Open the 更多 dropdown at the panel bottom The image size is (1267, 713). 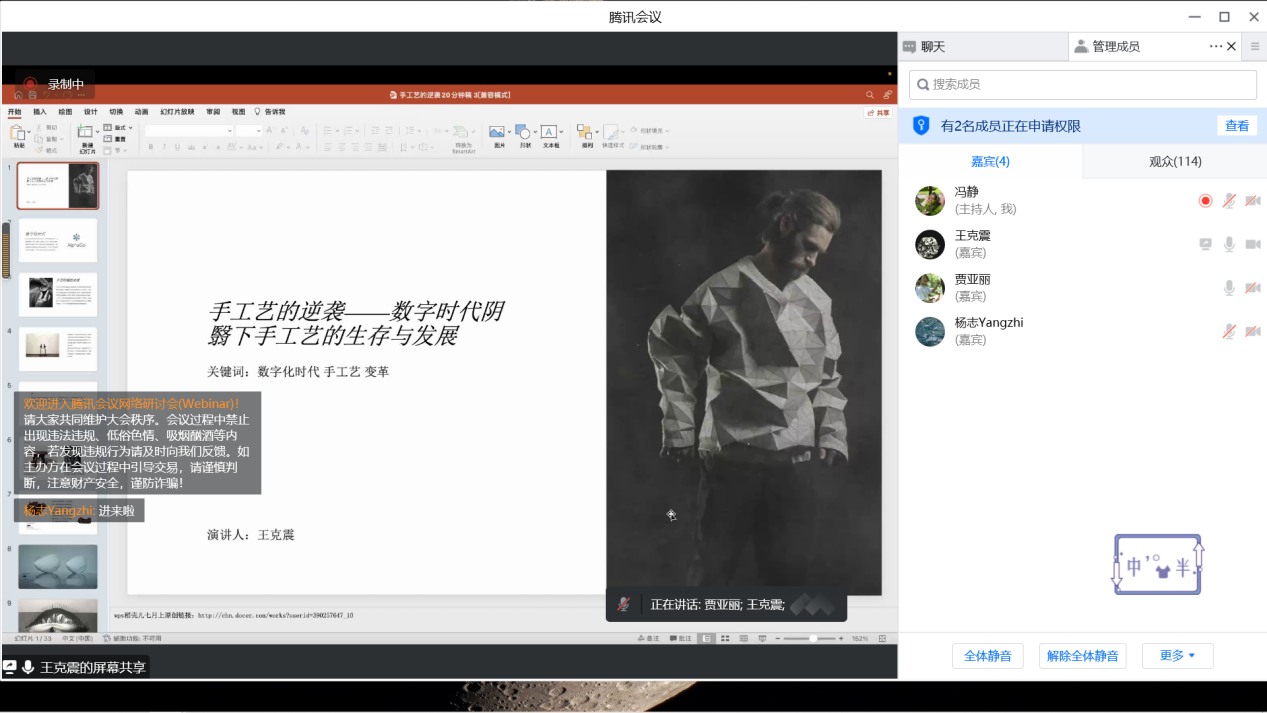1177,656
